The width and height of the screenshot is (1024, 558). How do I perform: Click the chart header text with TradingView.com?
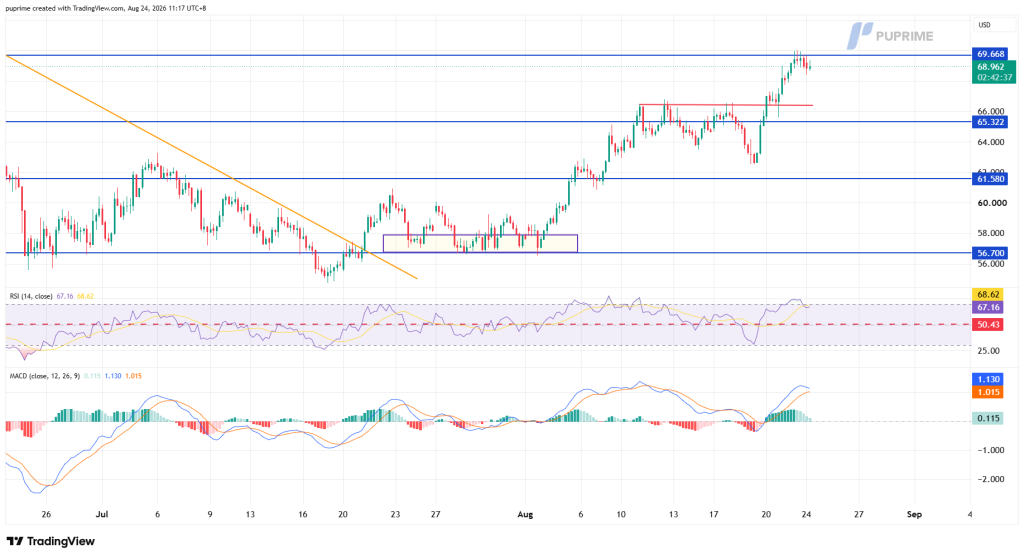[106, 8]
